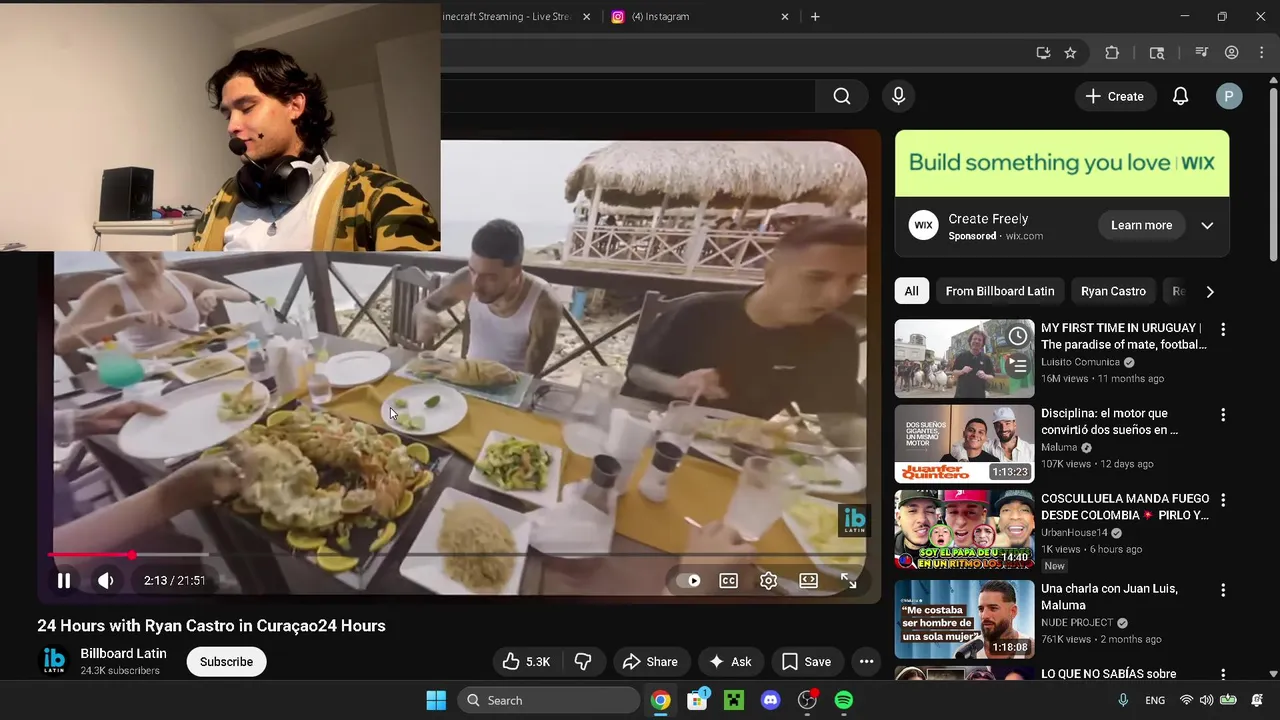Share the video
This screenshot has height=720, width=1280.
click(x=650, y=661)
